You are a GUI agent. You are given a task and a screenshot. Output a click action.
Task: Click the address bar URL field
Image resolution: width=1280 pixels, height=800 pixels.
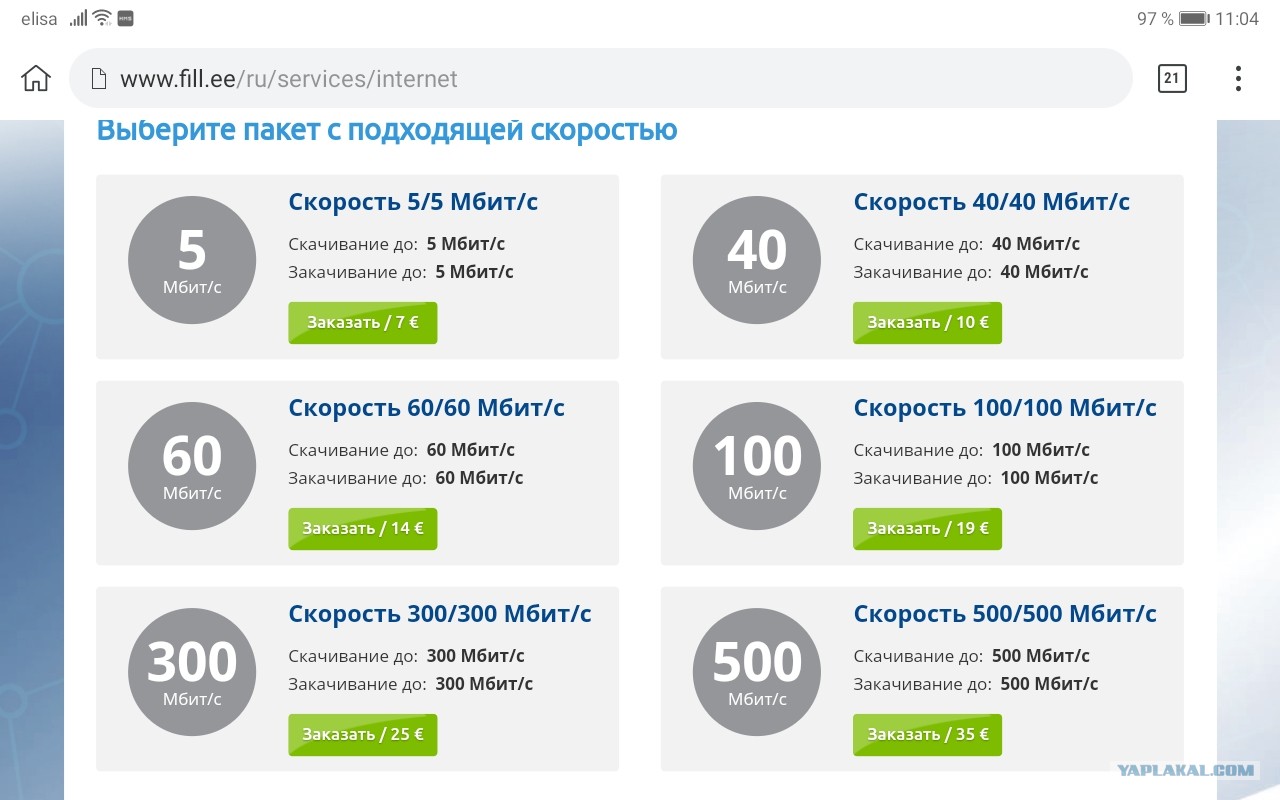(x=600, y=78)
